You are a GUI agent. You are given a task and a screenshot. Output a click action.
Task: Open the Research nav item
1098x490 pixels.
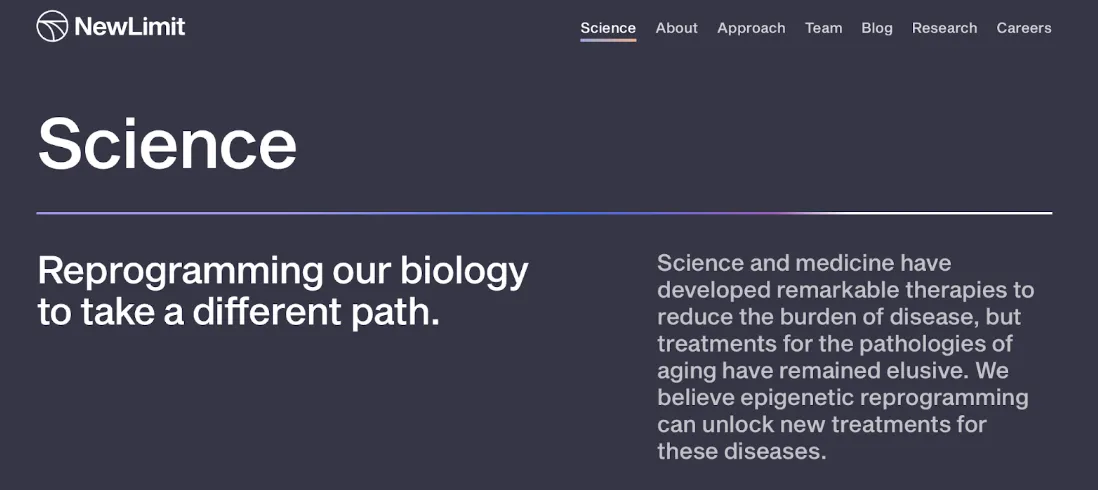tap(944, 28)
